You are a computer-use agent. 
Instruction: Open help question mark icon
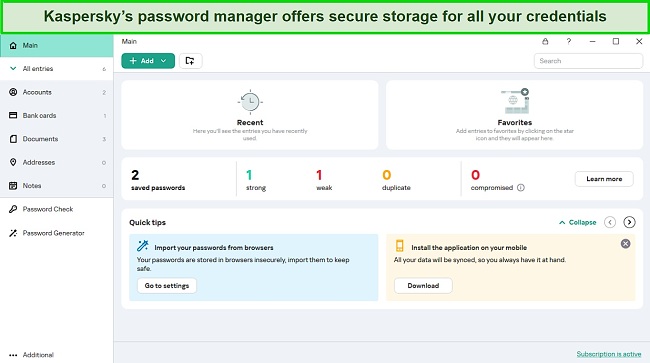click(x=569, y=41)
